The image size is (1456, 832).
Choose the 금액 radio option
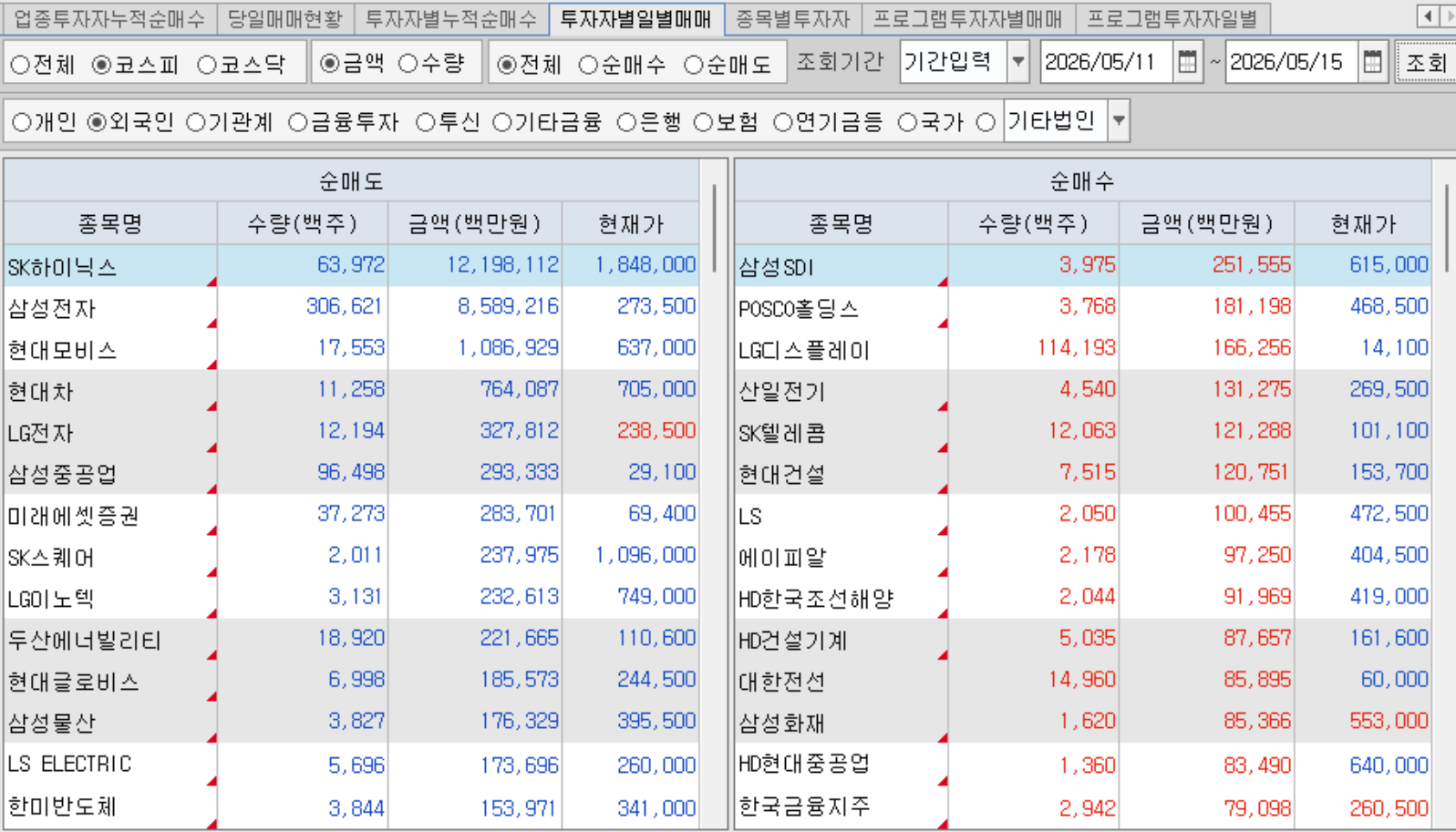(330, 63)
